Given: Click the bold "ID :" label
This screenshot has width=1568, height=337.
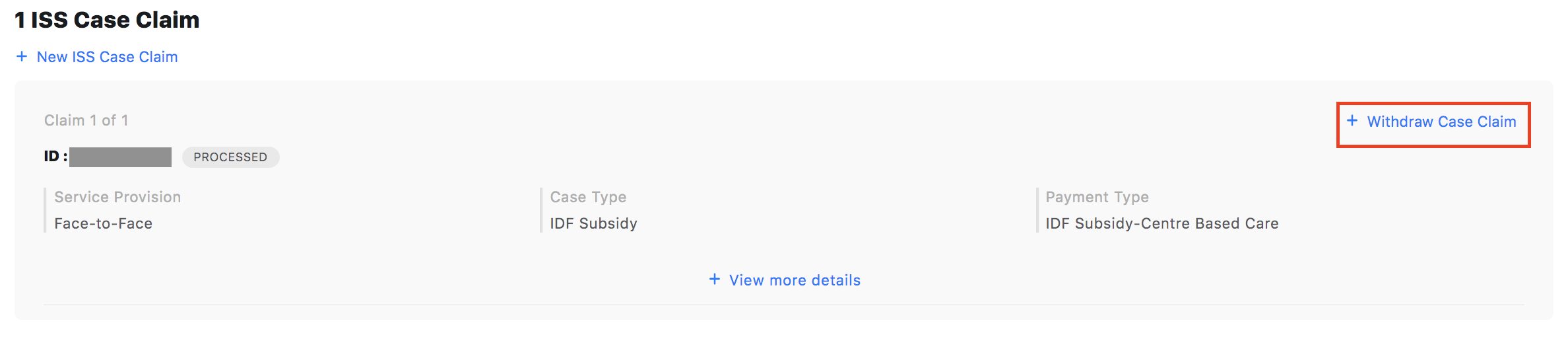Looking at the screenshot, I should (x=55, y=157).
